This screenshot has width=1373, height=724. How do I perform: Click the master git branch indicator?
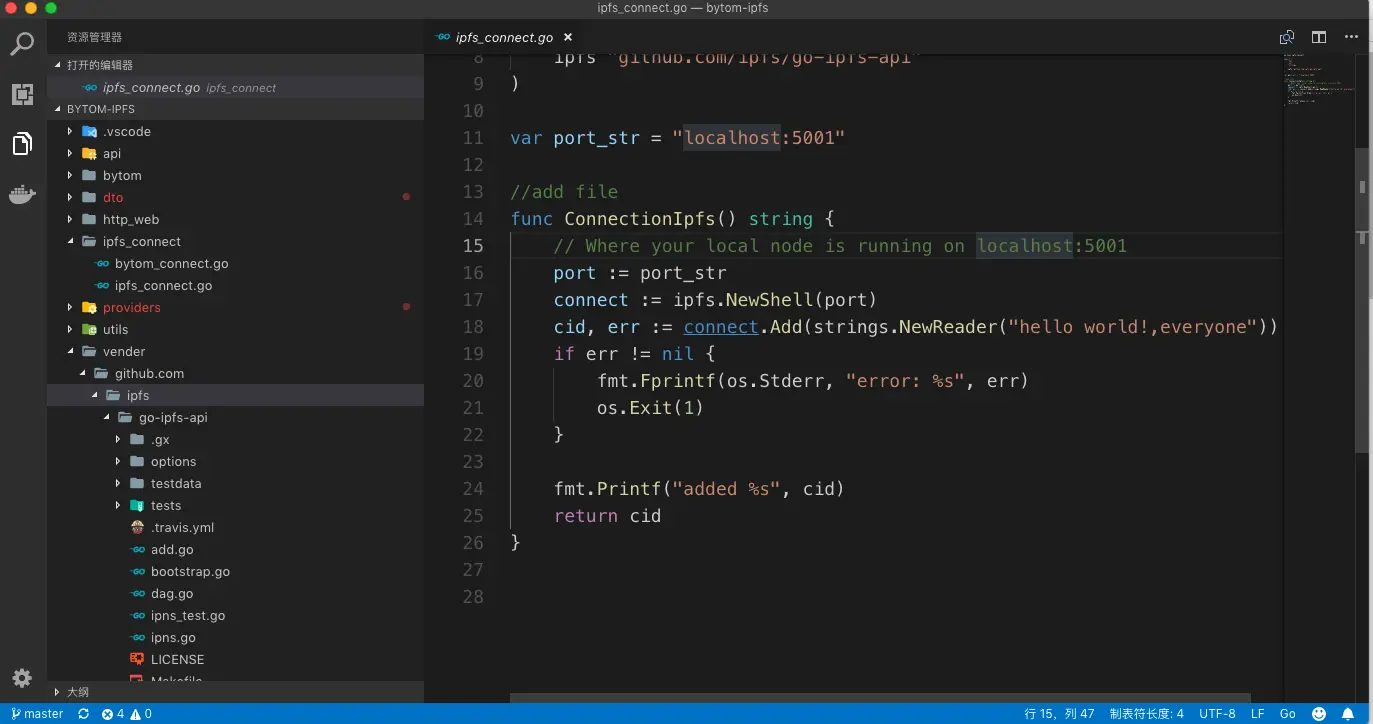pos(36,714)
